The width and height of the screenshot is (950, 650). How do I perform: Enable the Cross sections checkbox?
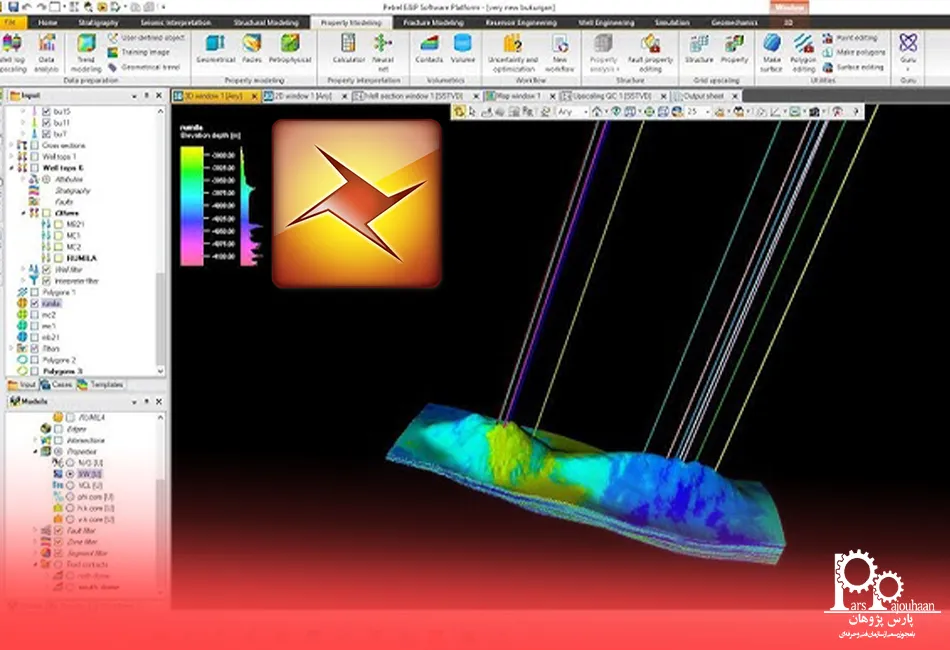(34, 145)
